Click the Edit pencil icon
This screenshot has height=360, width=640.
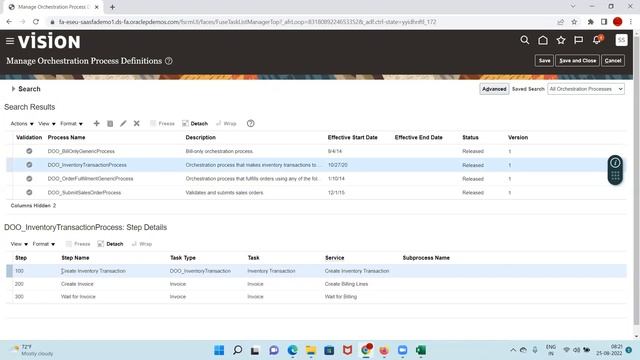123,123
